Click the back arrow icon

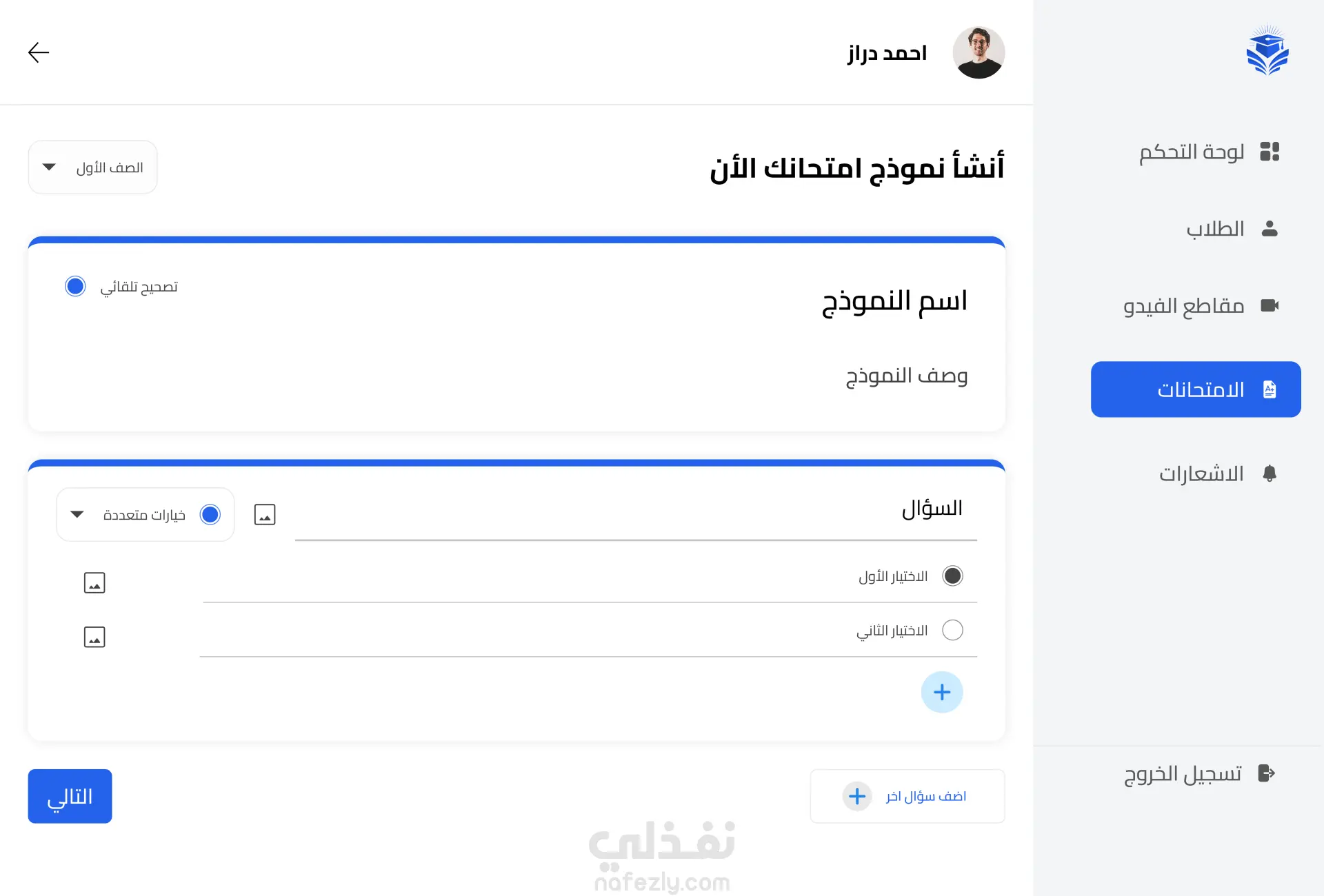click(39, 52)
